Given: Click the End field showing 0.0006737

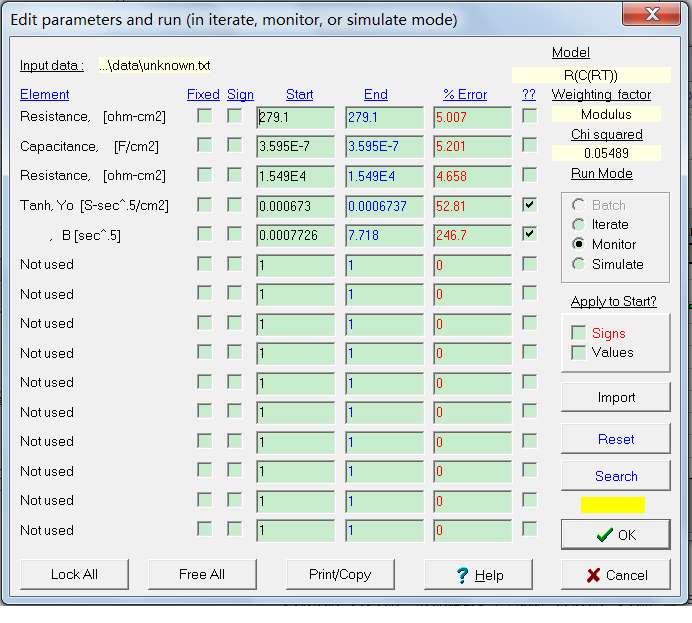Looking at the screenshot, I should pyautogui.click(x=384, y=206).
